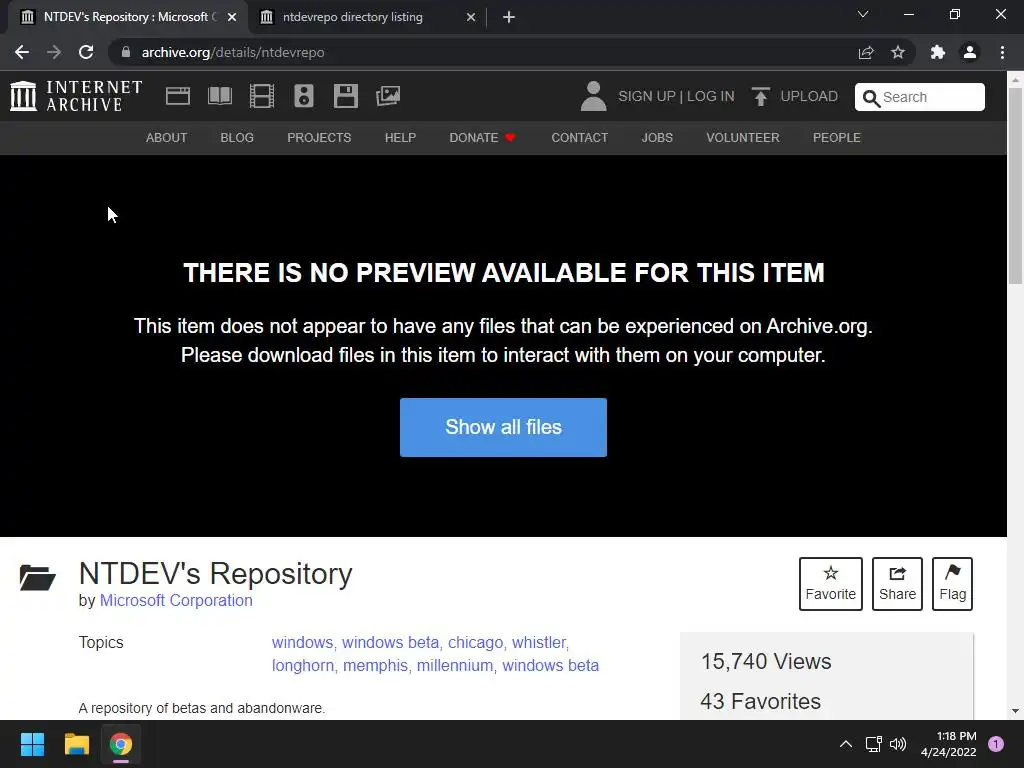Click the page vertical scrollbar thumb
The image size is (1024, 768).
[1016, 186]
